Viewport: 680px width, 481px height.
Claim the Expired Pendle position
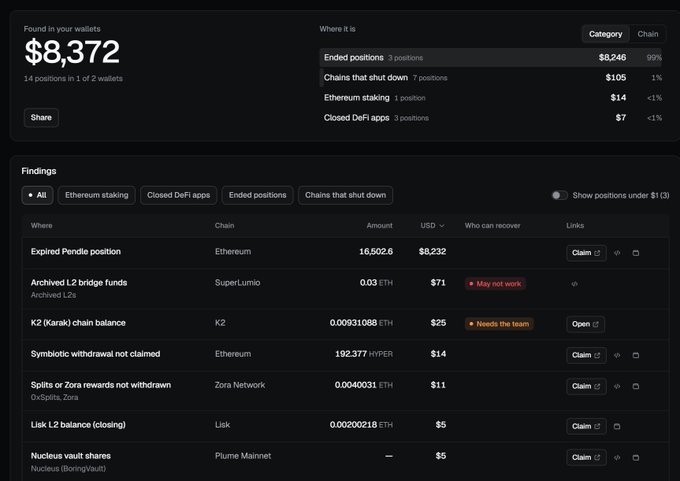586,253
